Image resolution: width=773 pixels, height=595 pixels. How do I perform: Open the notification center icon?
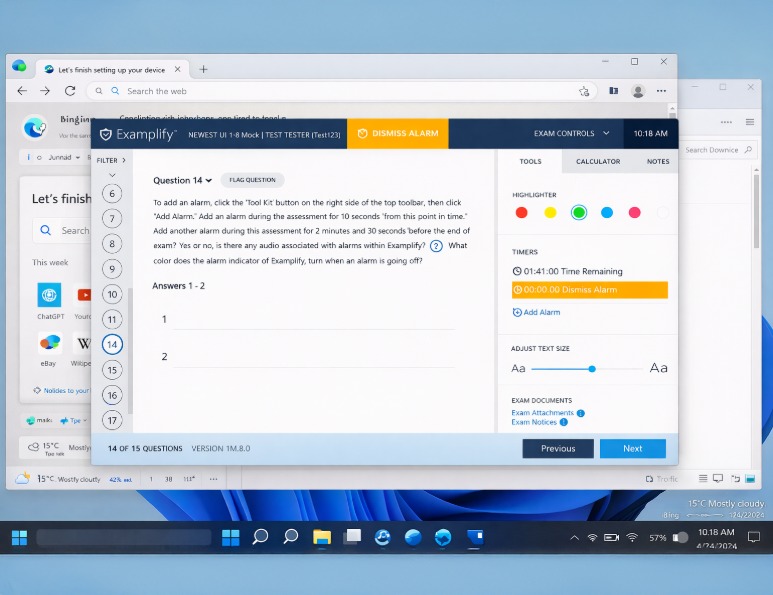click(x=753, y=537)
